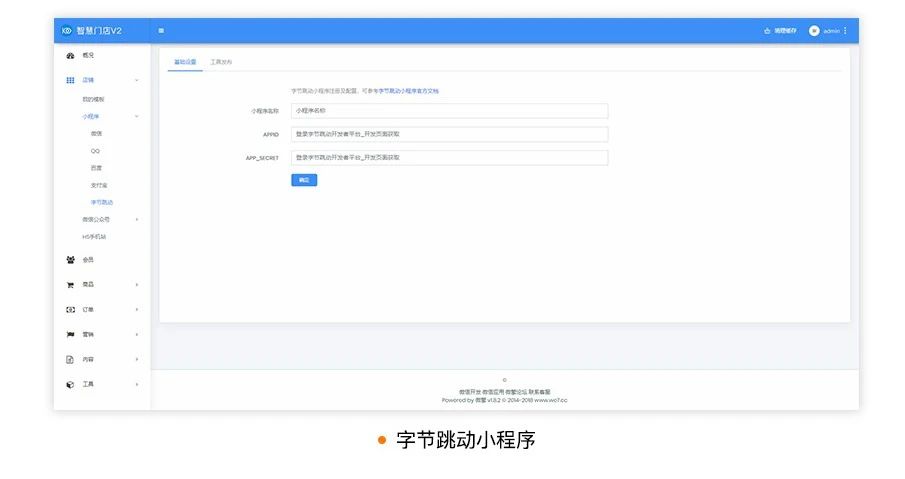Image resolution: width=905 pixels, height=479 pixels.
Task: Click the 小程序名称 input field
Action: click(x=449, y=111)
